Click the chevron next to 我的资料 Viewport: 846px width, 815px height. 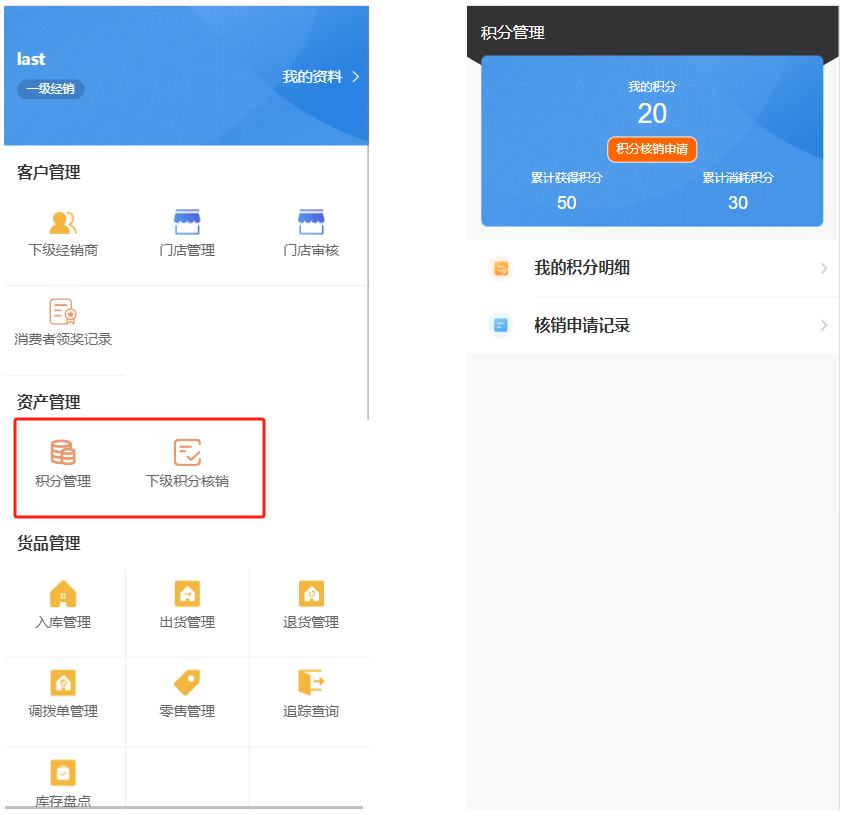coord(355,77)
